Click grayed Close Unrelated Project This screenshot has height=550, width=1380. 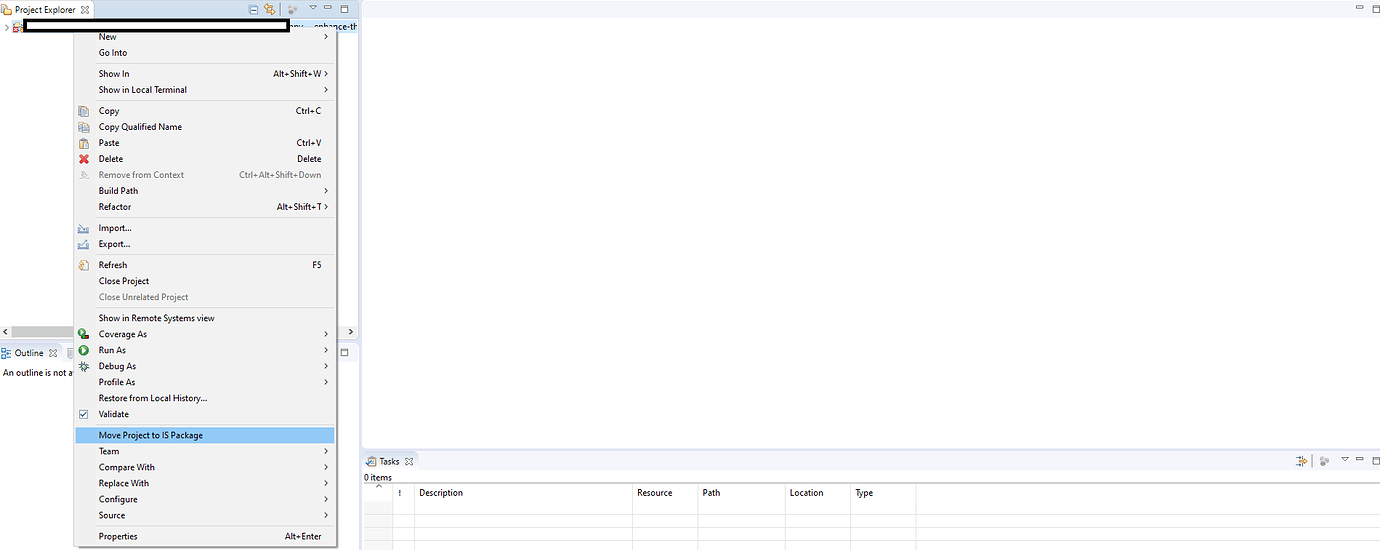click(205, 297)
